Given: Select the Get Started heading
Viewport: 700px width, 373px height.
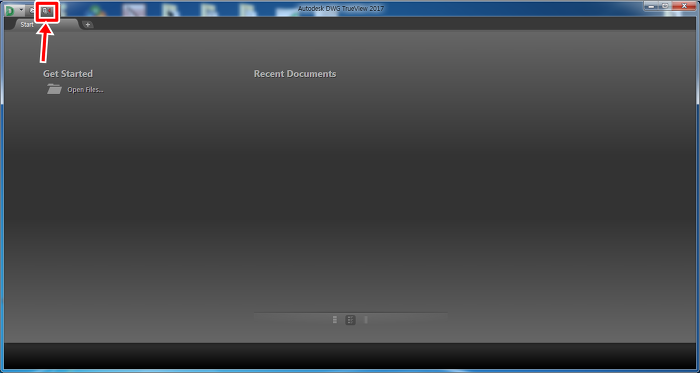Looking at the screenshot, I should pyautogui.click(x=68, y=74).
